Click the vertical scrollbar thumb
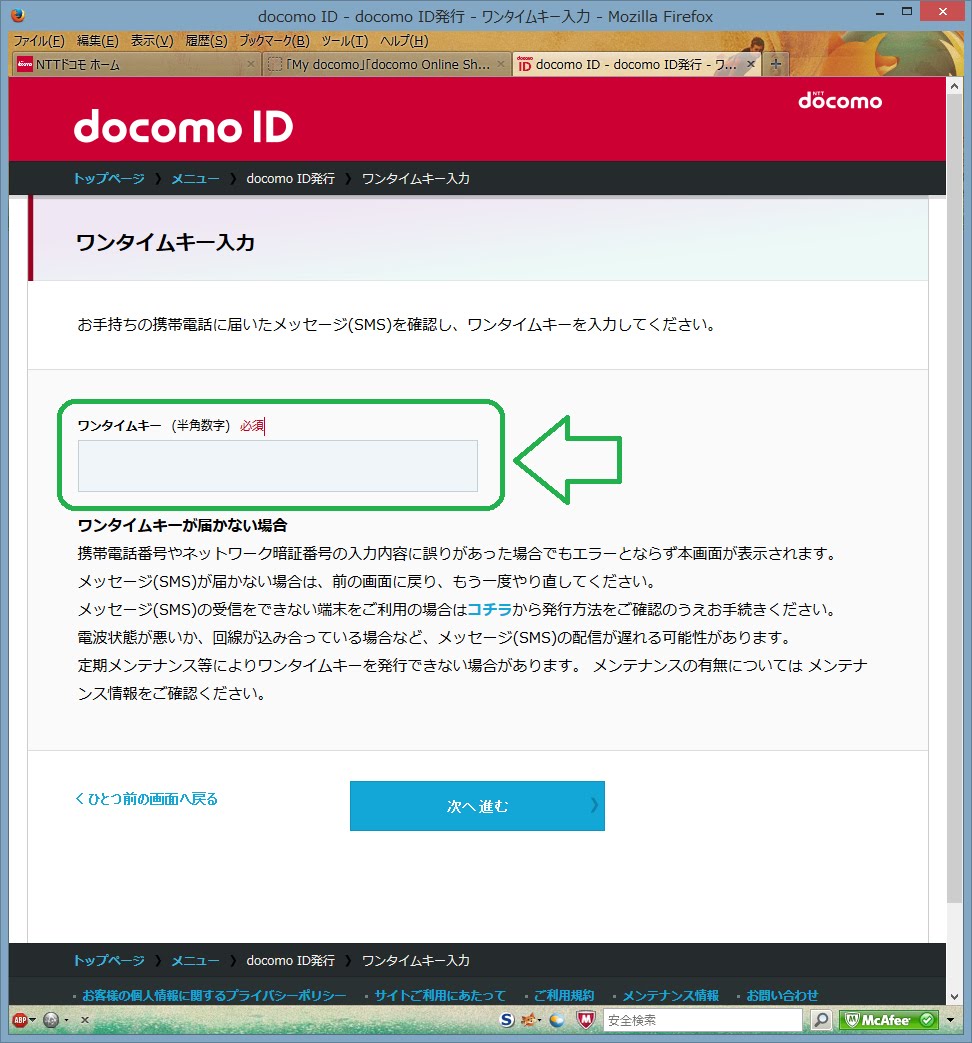 (x=954, y=498)
